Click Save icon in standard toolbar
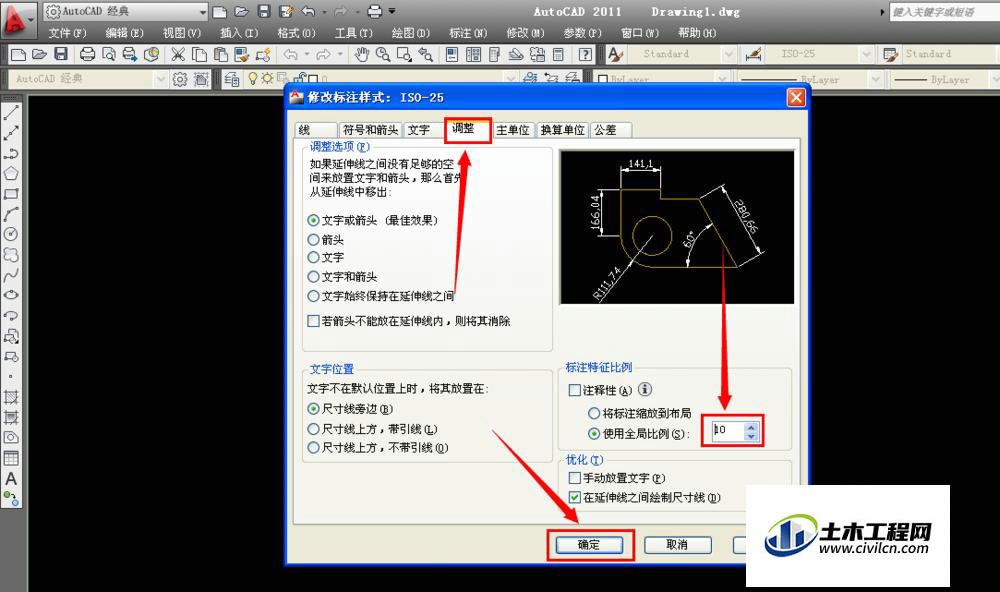 coord(61,54)
